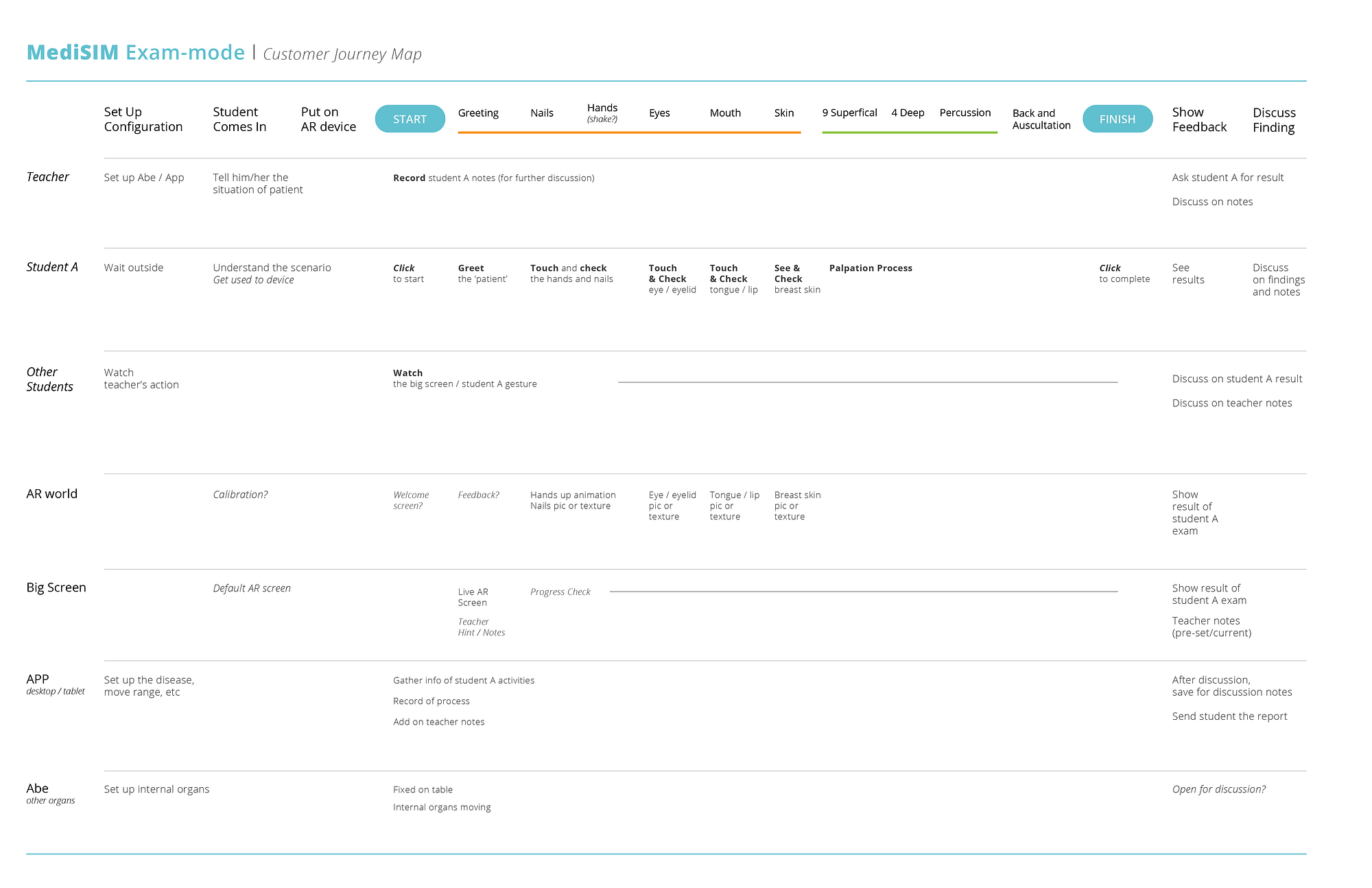
Task: Click the Palpation Process label
Action: (x=870, y=268)
